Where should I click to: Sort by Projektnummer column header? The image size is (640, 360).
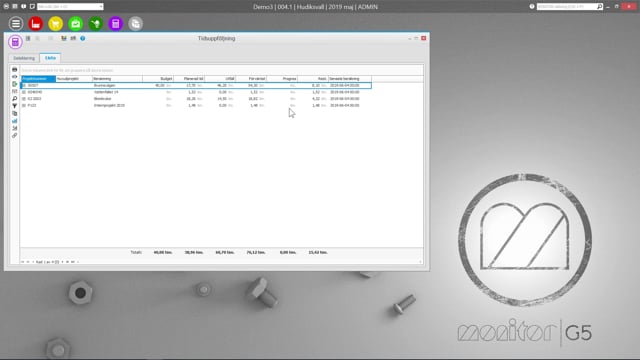click(38, 79)
